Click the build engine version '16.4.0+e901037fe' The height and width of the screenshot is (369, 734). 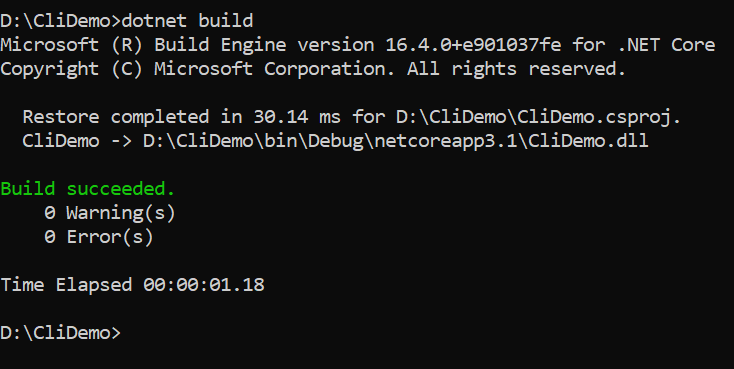pos(473,45)
